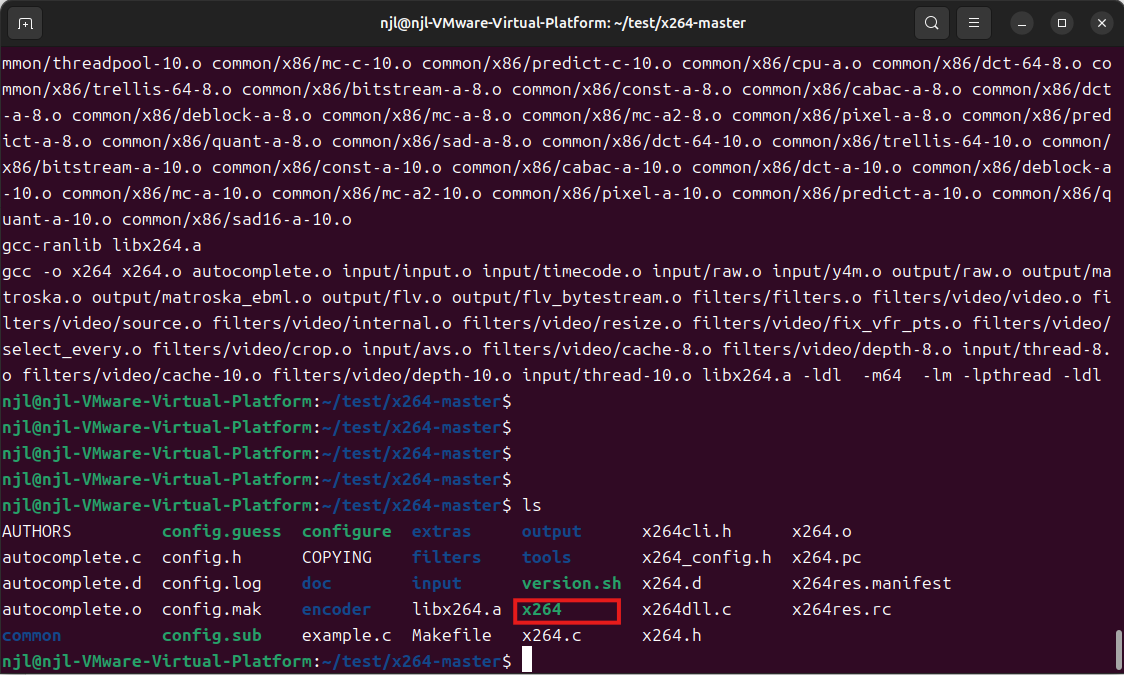Click x264res.rc in the listing

click(842, 609)
